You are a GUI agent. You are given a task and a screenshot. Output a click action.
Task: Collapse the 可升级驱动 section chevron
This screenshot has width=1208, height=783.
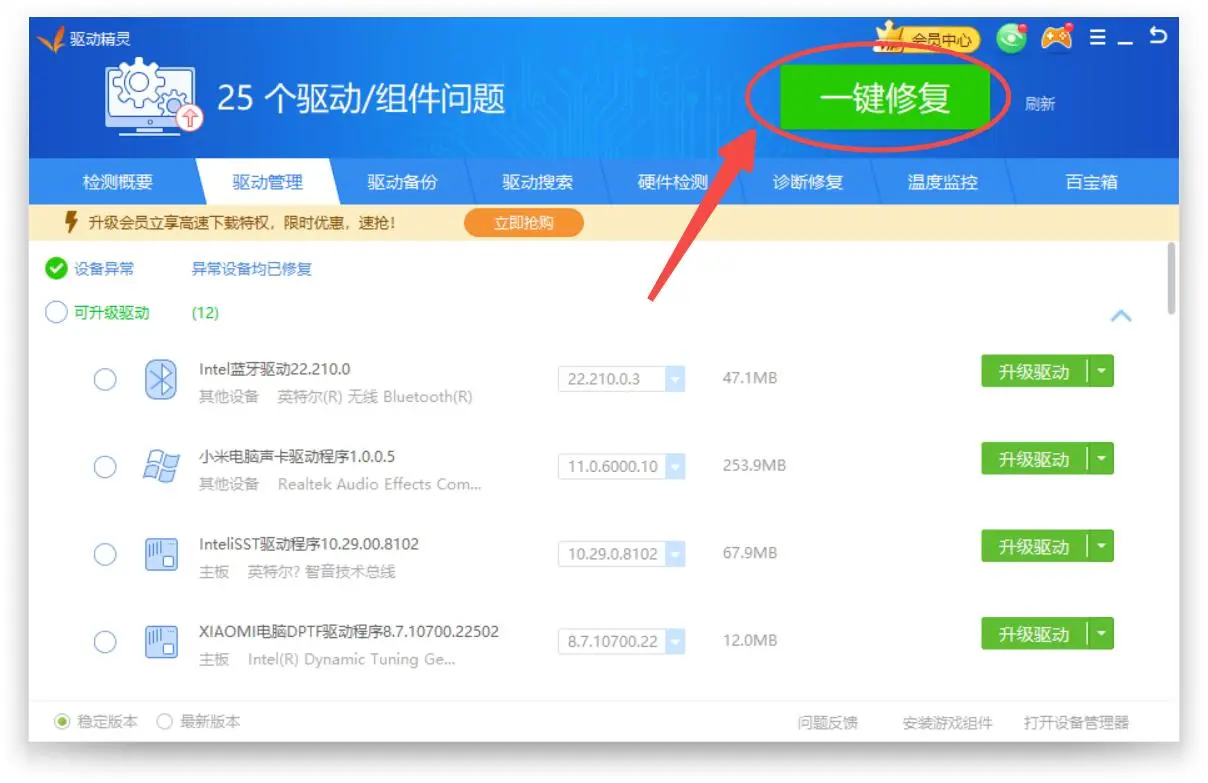coord(1121,315)
